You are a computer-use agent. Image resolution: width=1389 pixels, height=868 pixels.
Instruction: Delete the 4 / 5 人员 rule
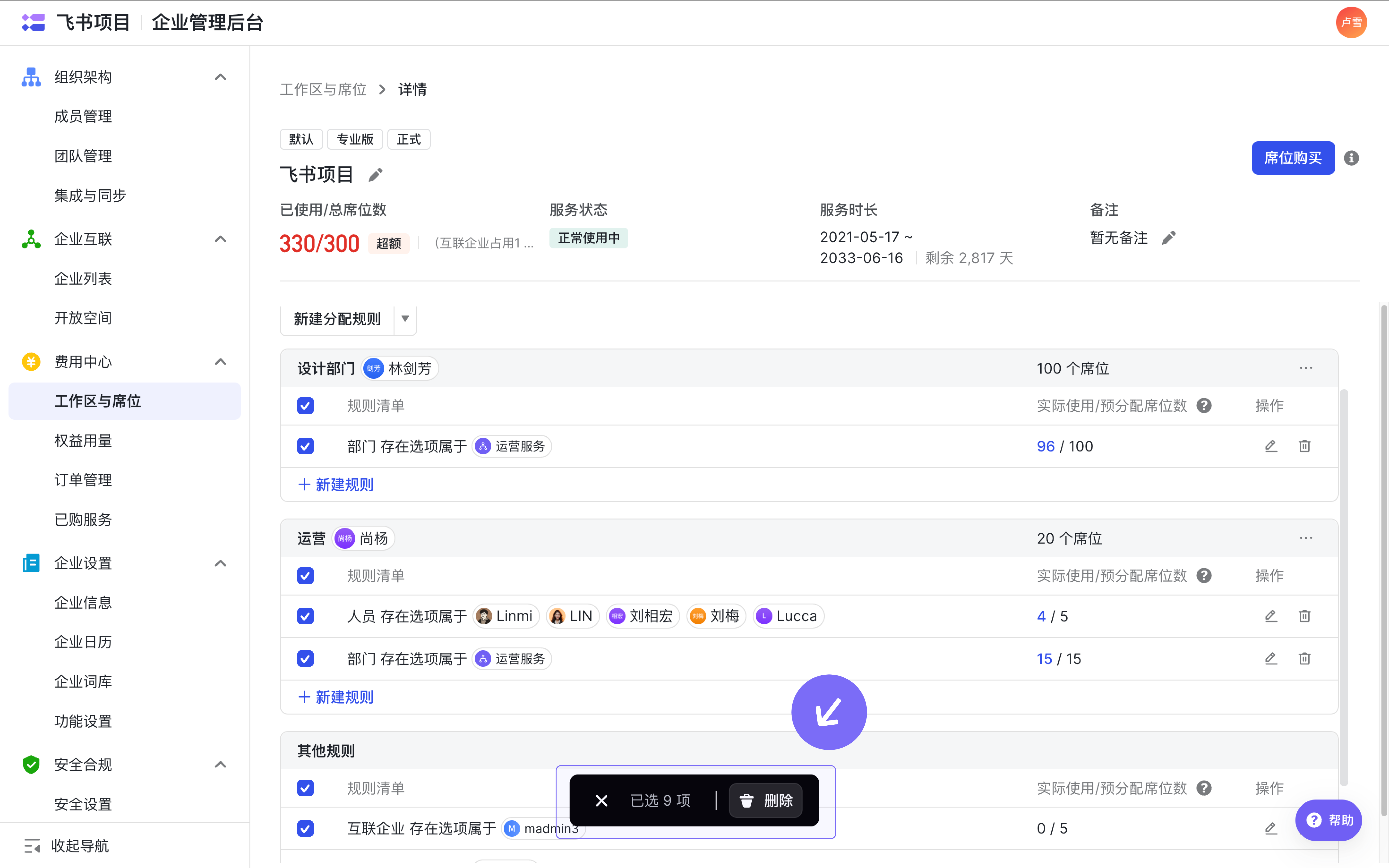1305,616
